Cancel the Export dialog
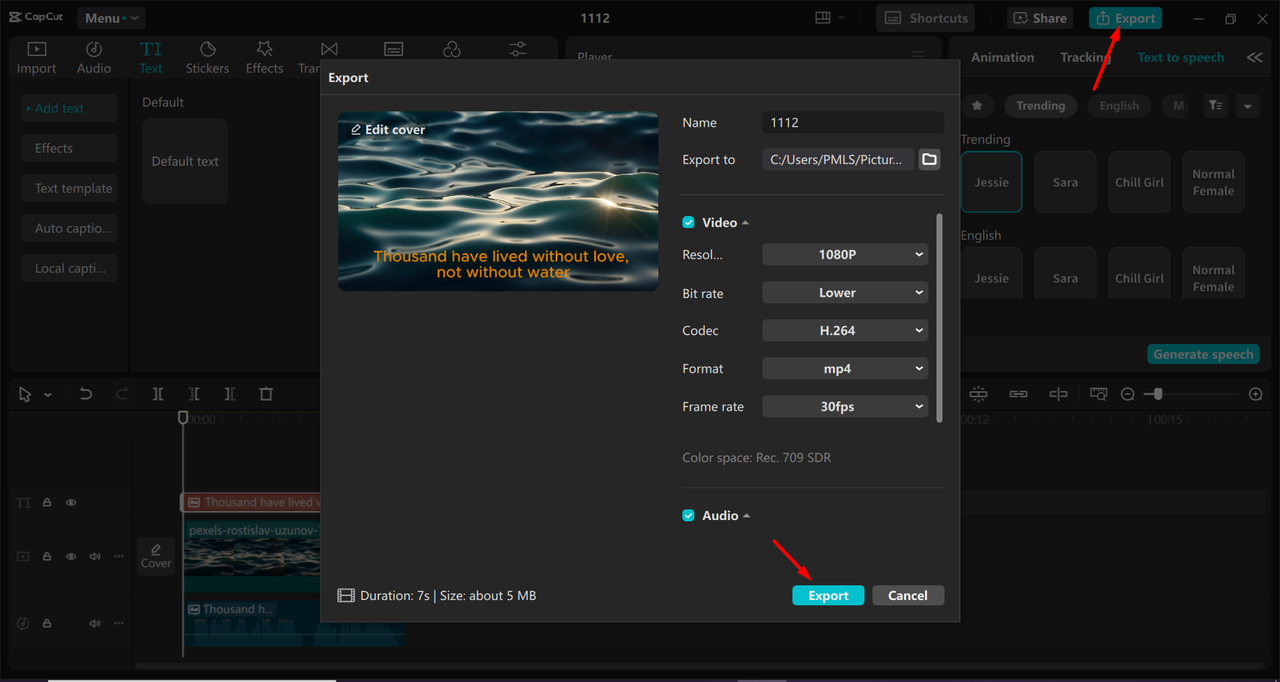 click(x=908, y=595)
